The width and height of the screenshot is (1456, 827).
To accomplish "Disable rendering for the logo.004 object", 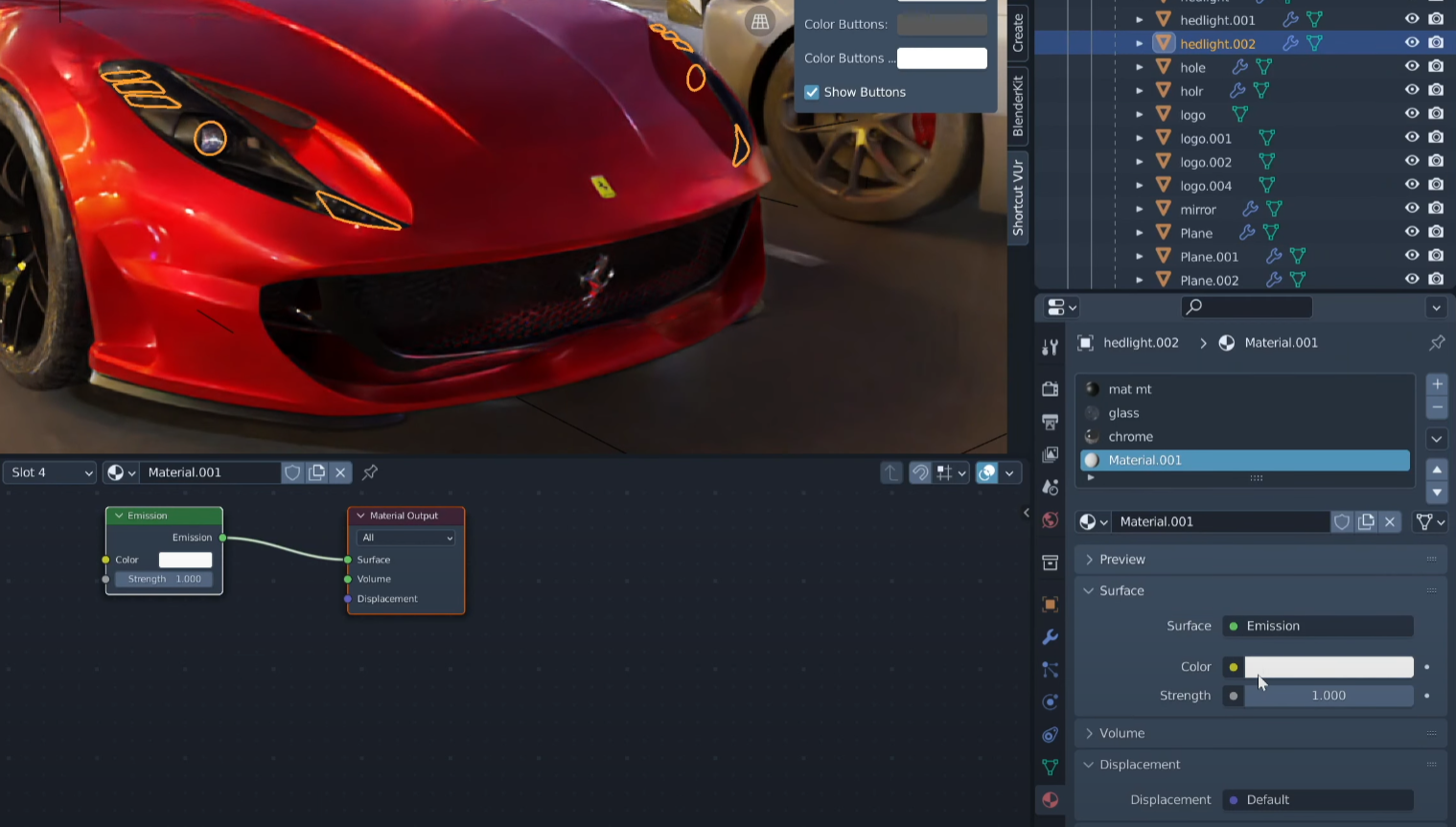I will point(1435,185).
